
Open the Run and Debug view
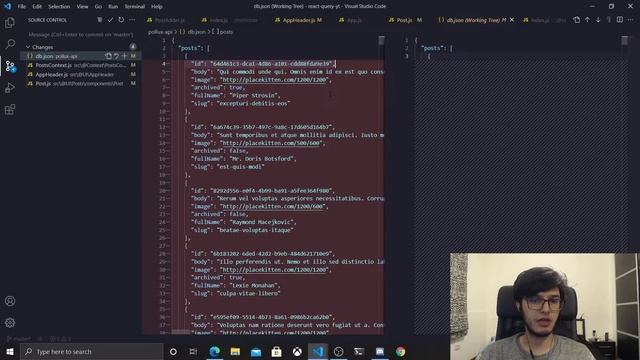[x=10, y=87]
